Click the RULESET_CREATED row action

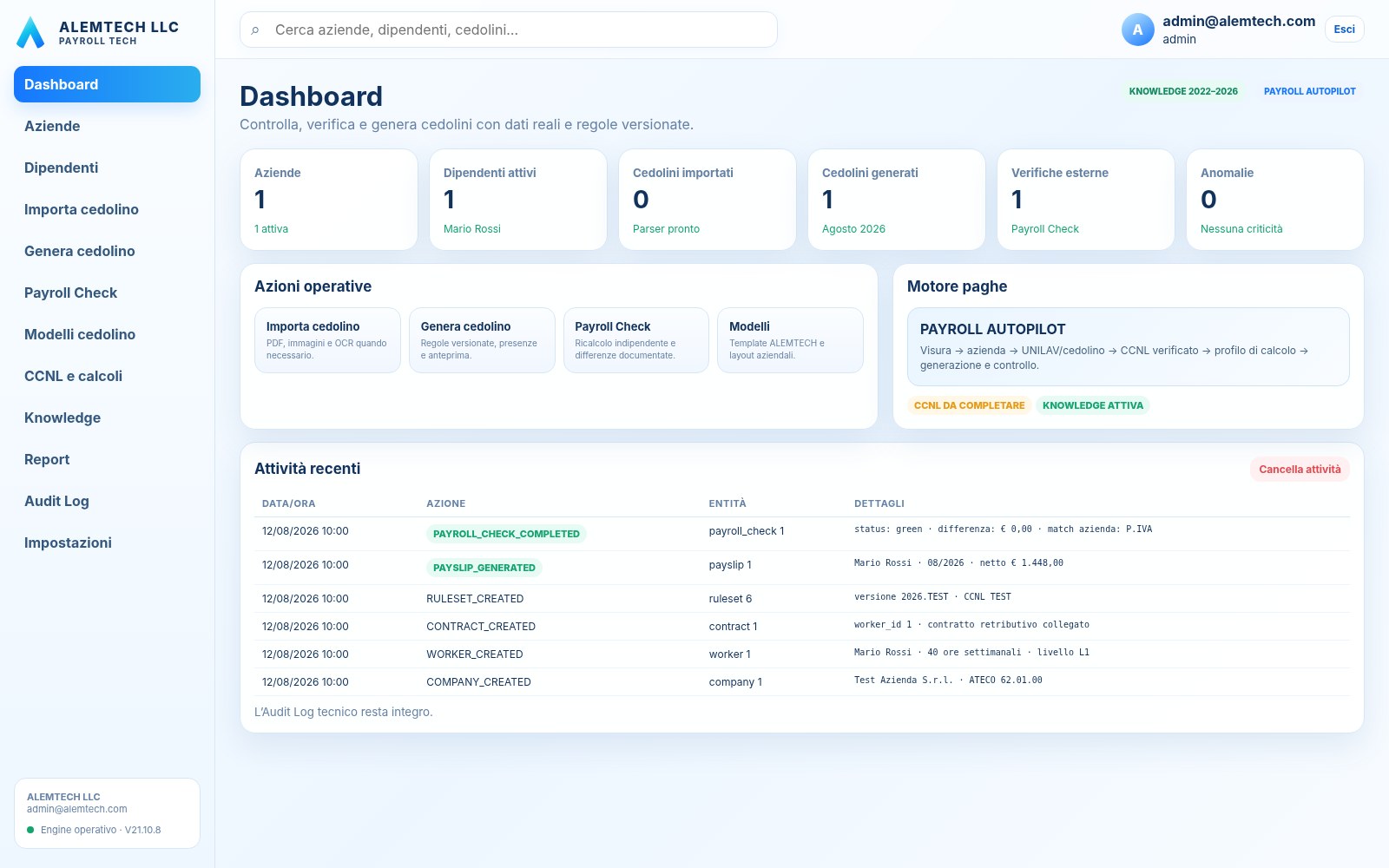pyautogui.click(x=475, y=599)
